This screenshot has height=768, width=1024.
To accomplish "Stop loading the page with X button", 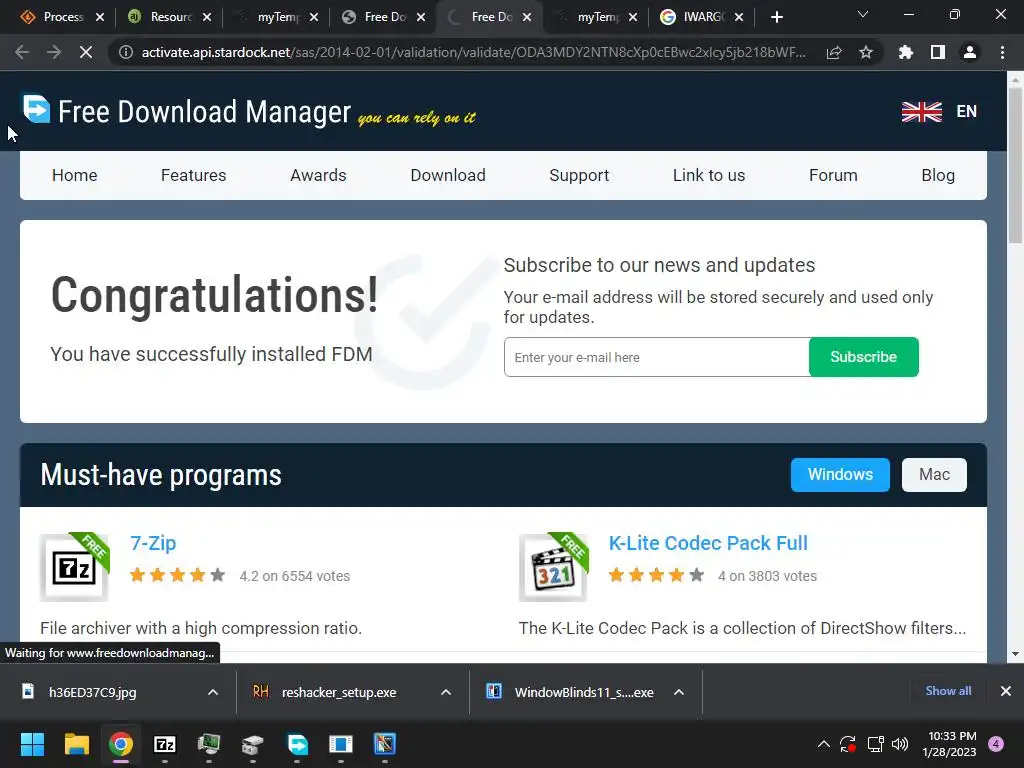I will pos(86,52).
